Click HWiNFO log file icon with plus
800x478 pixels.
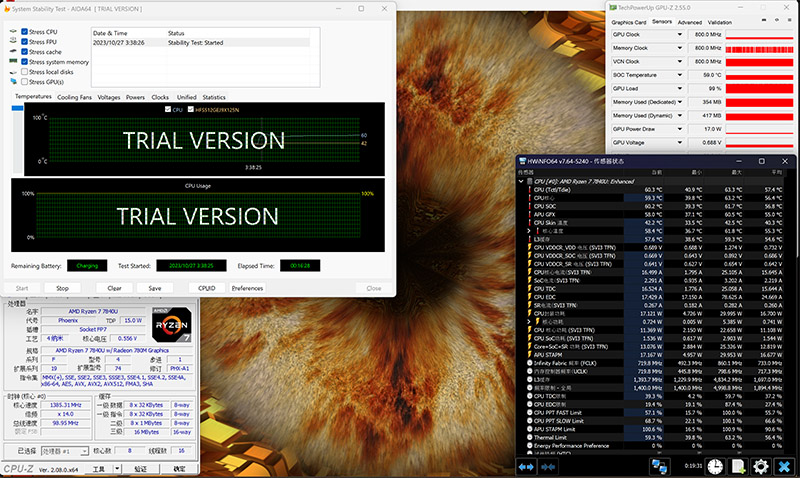(738, 466)
